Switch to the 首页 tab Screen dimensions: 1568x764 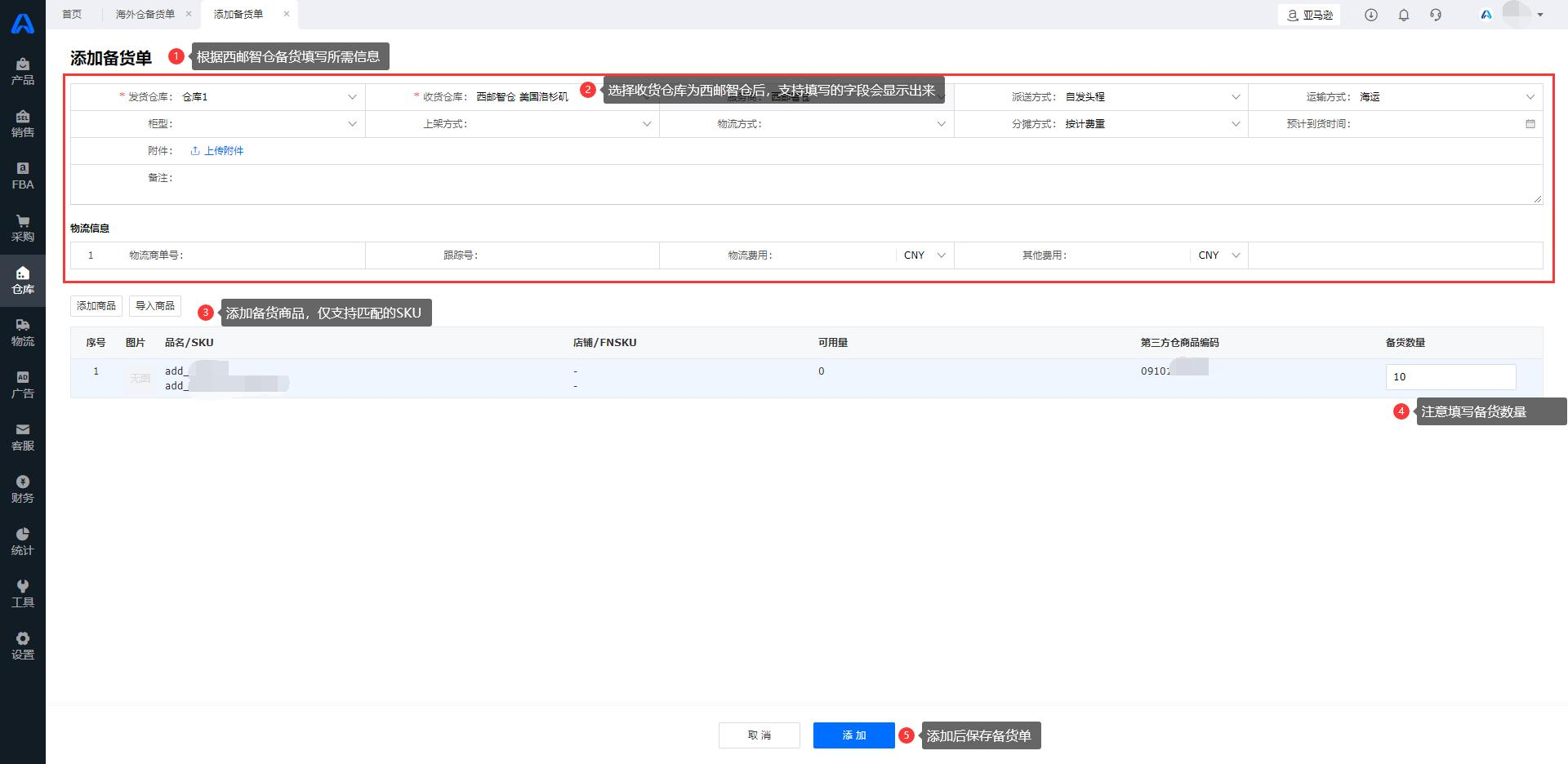[72, 14]
